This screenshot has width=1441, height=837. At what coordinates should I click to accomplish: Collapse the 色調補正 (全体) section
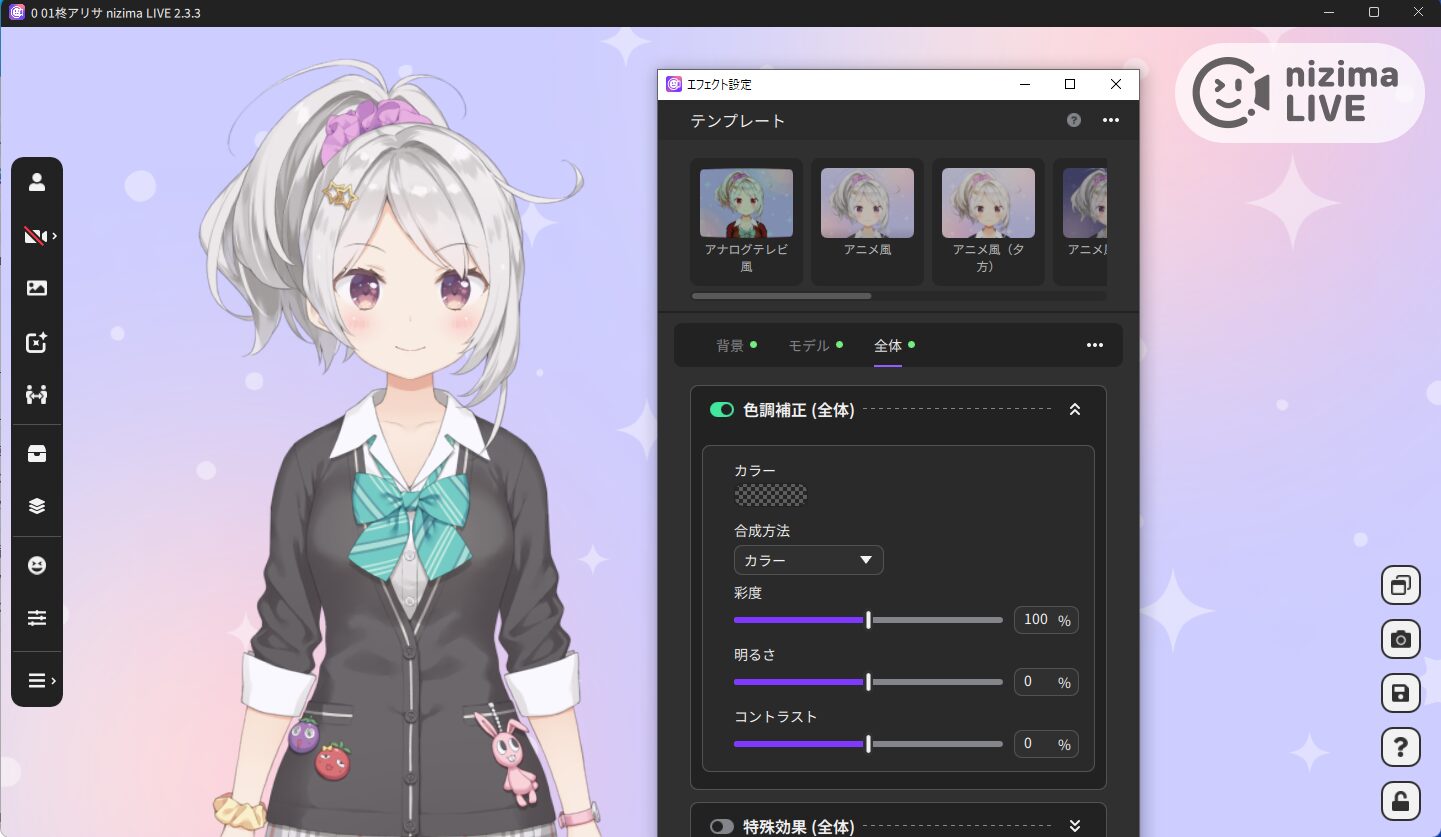tap(1075, 409)
